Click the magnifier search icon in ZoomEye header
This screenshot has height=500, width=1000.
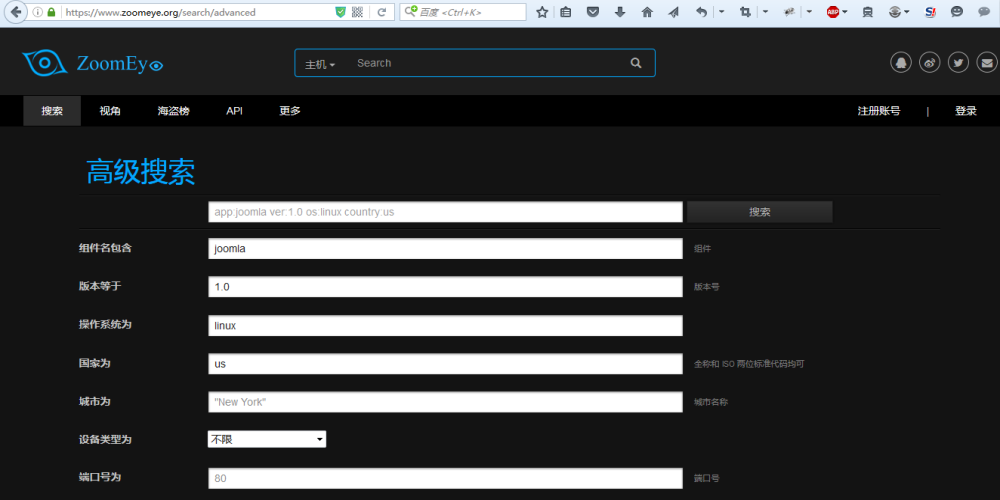(636, 63)
